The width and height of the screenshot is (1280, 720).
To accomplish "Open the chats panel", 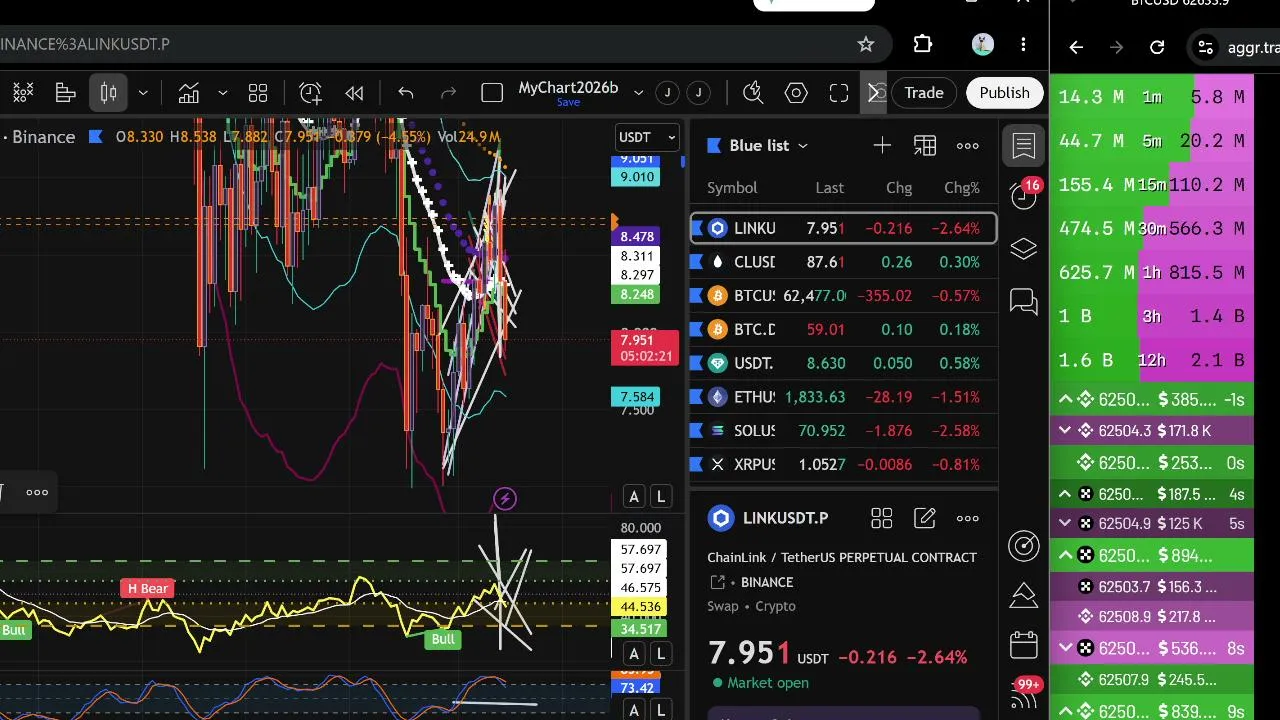I will click(1024, 301).
